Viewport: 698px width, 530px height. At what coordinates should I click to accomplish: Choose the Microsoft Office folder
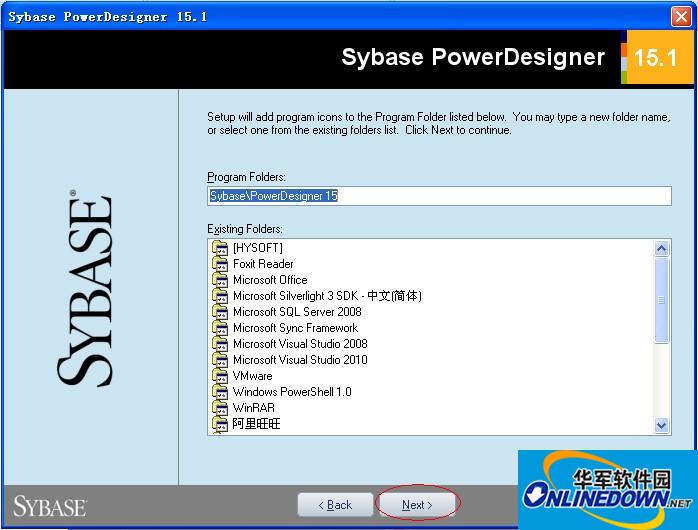270,280
